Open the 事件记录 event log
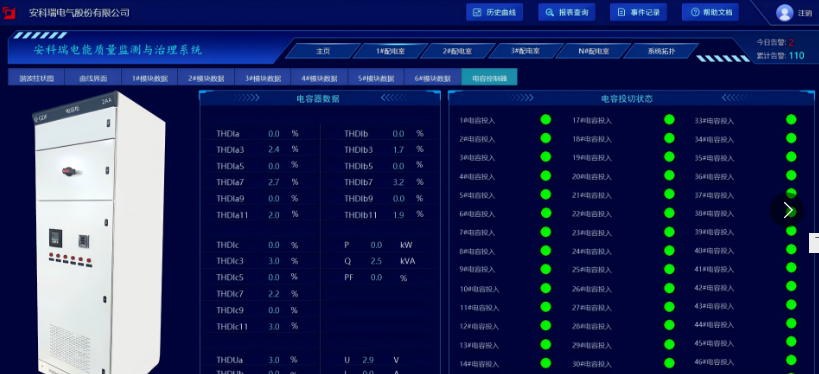 click(x=638, y=12)
